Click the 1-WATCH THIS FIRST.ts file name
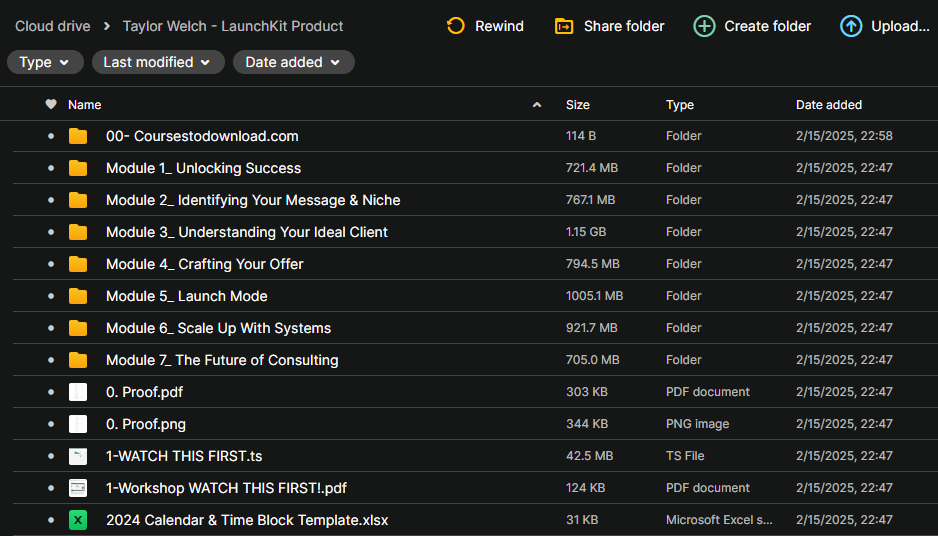Viewport: 938px width, 536px height. point(184,456)
